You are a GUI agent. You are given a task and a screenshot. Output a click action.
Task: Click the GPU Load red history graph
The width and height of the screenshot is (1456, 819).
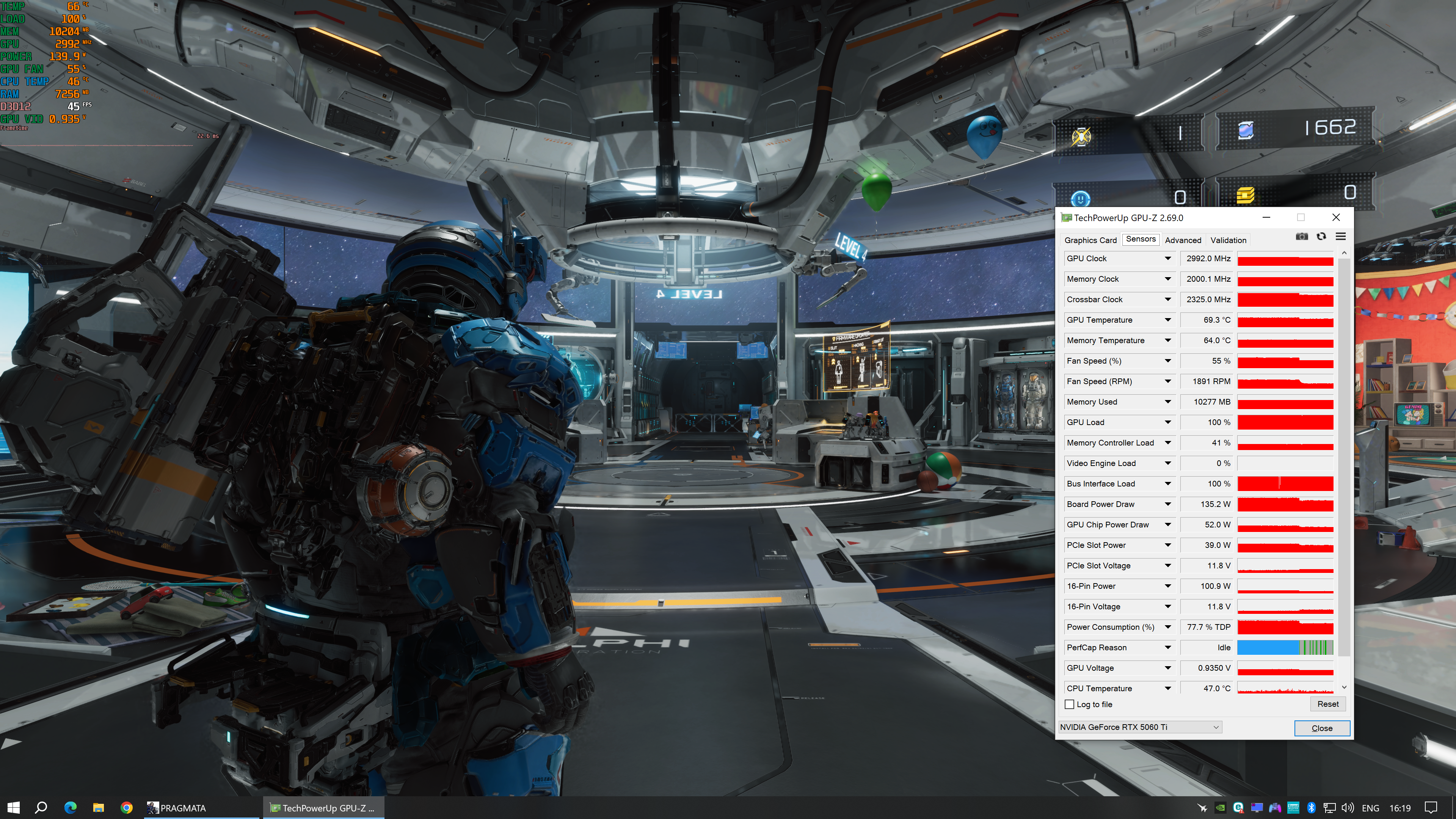(x=1285, y=422)
